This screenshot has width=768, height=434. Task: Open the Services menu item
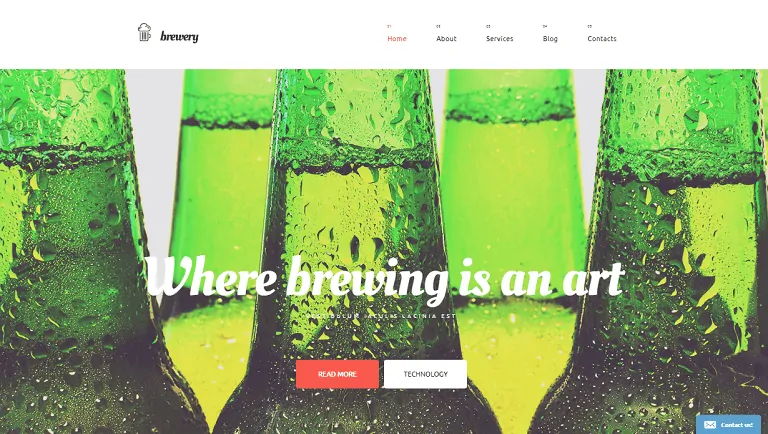coord(500,39)
